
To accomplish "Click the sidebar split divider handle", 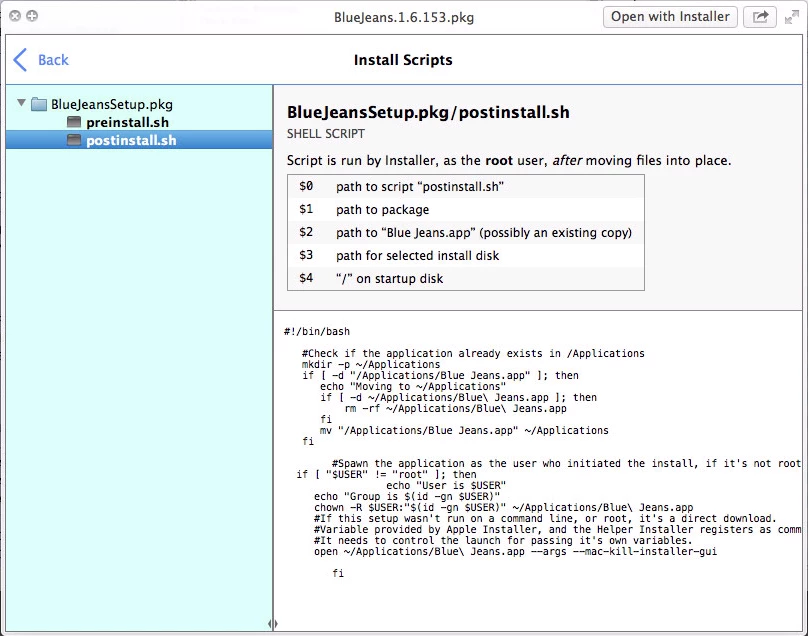I will 273,624.
